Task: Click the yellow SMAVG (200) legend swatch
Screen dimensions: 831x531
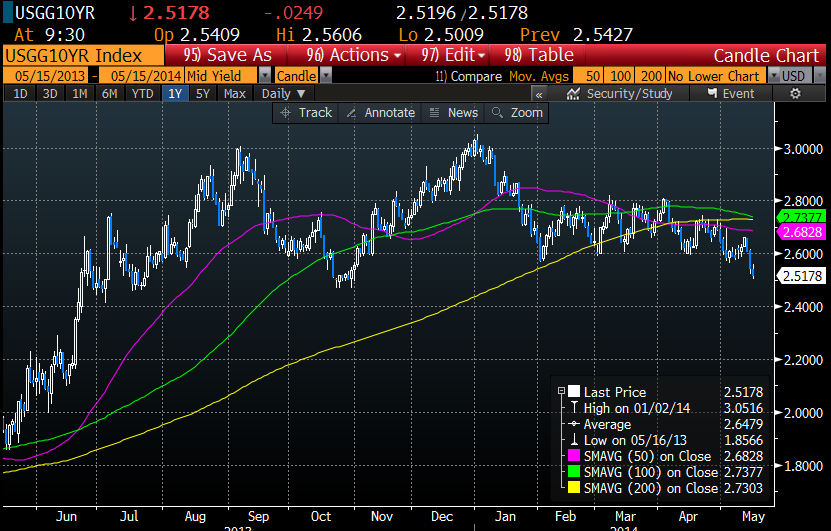Action: coord(574,488)
